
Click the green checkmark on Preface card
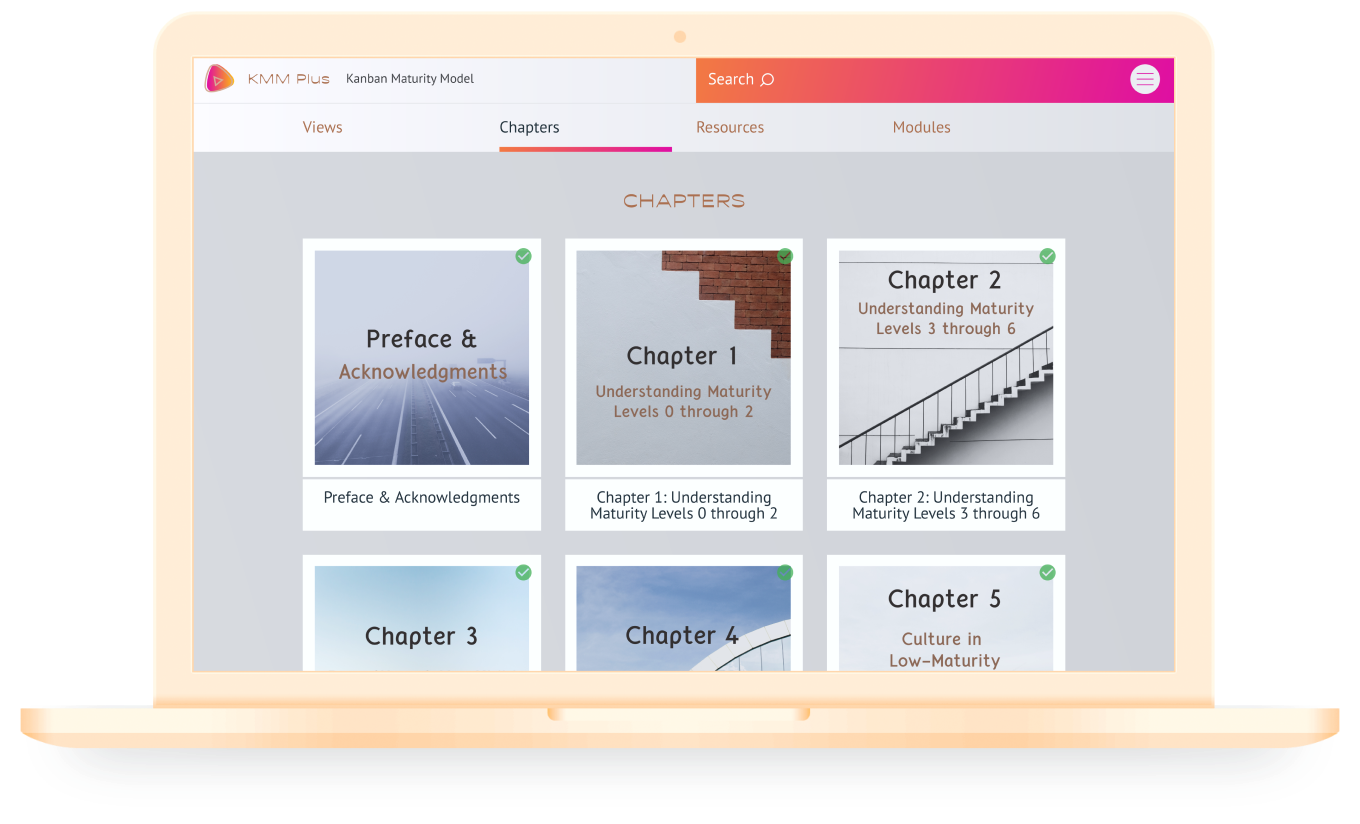(x=523, y=256)
